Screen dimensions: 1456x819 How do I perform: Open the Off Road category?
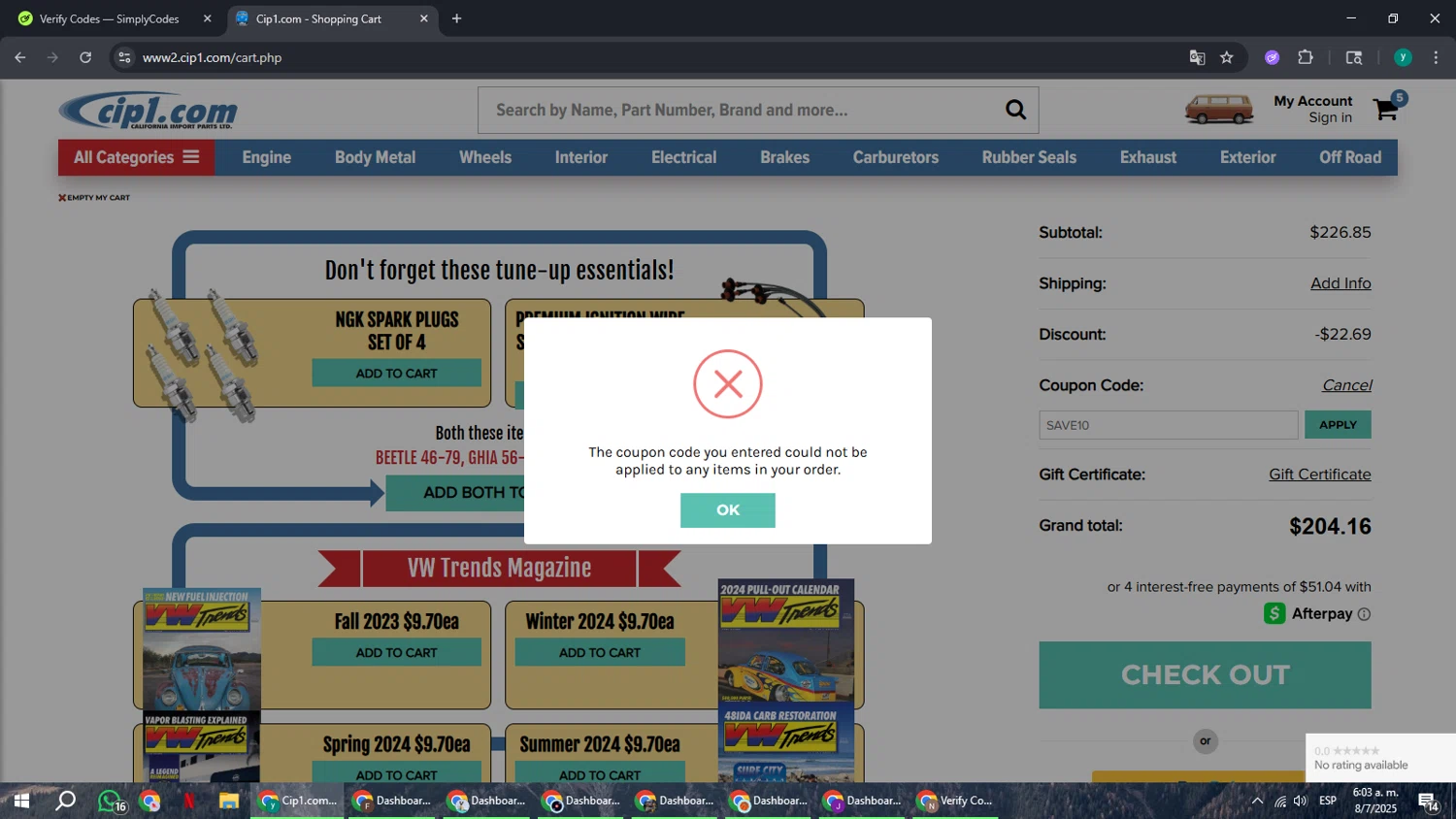tap(1349, 157)
